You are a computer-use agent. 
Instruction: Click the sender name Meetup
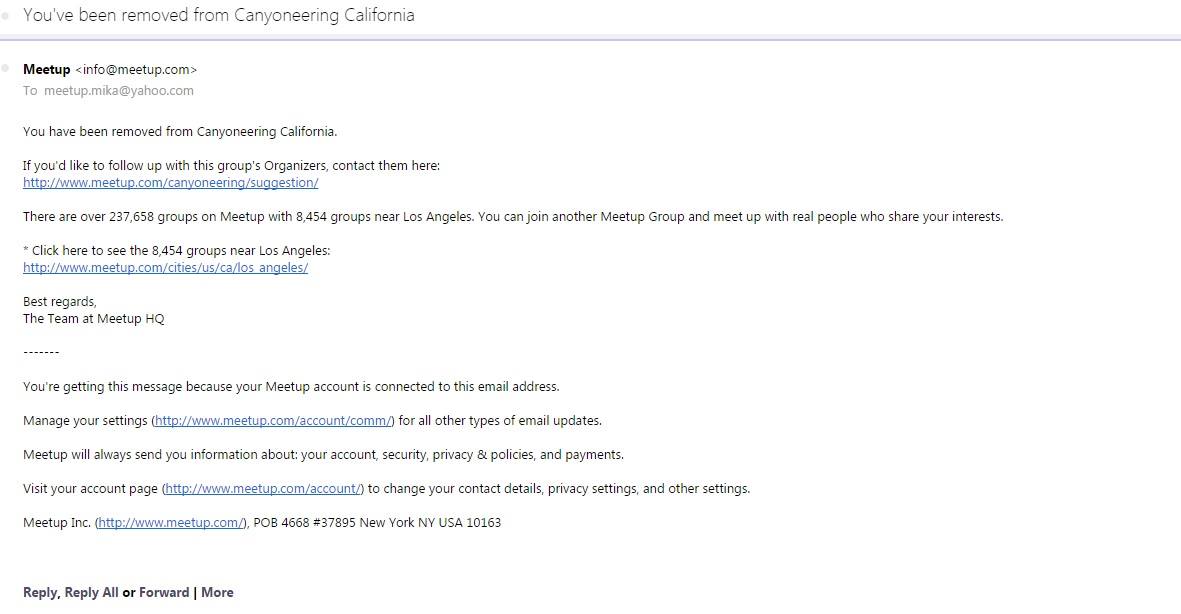[x=46, y=69]
